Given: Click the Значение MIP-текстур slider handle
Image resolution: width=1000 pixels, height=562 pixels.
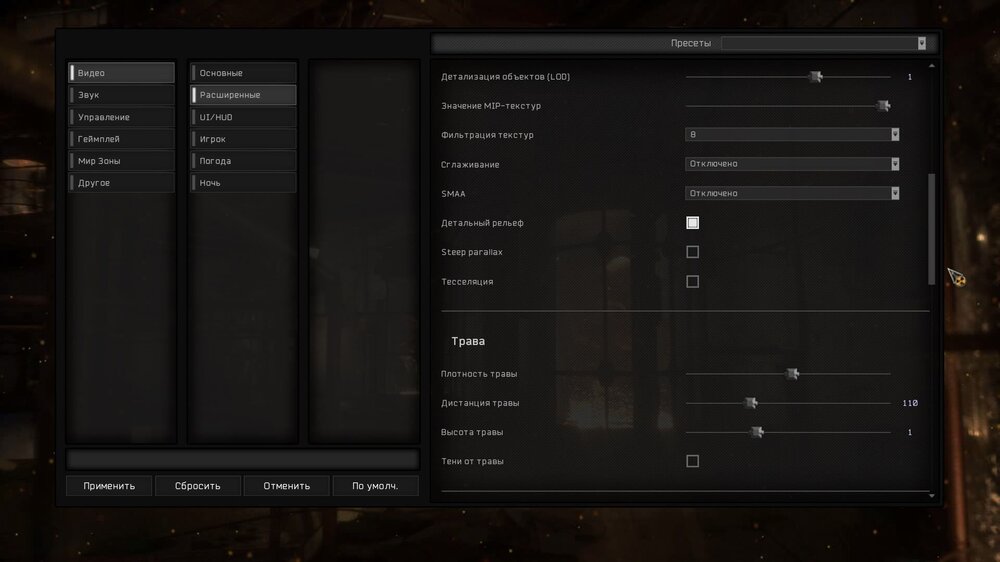Looking at the screenshot, I should [x=883, y=106].
